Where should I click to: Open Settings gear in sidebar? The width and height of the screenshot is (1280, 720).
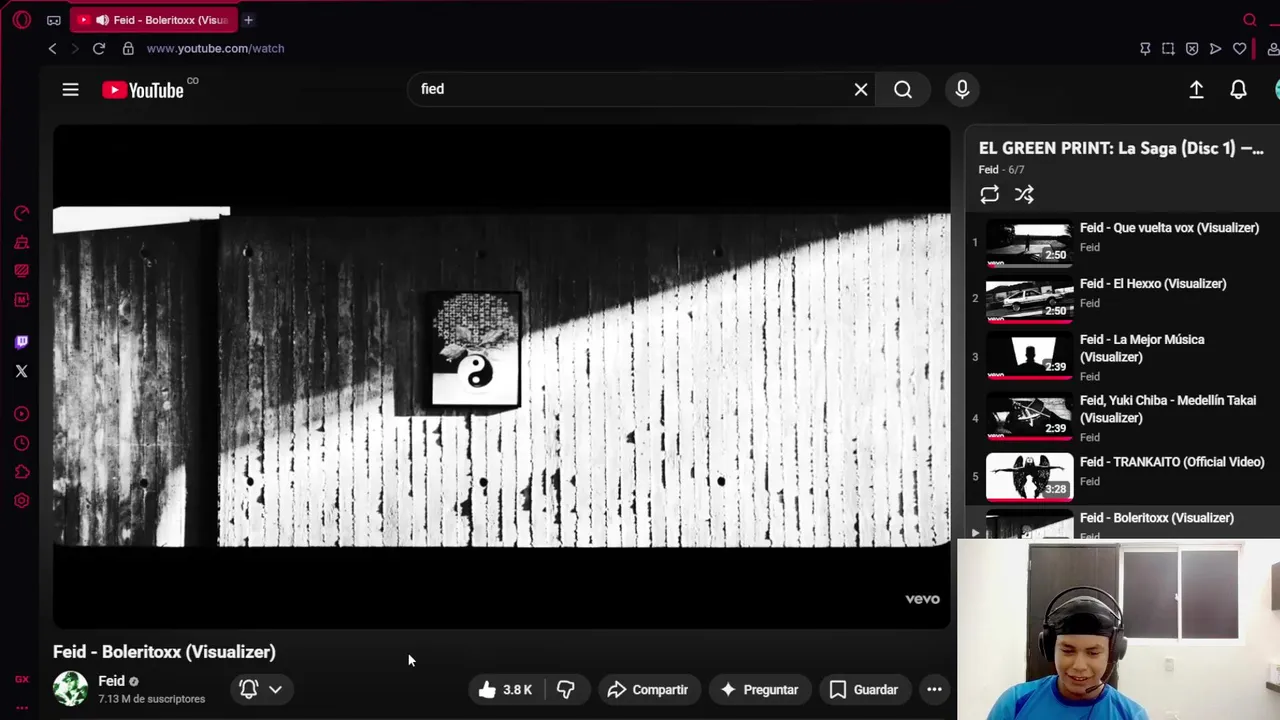point(21,501)
